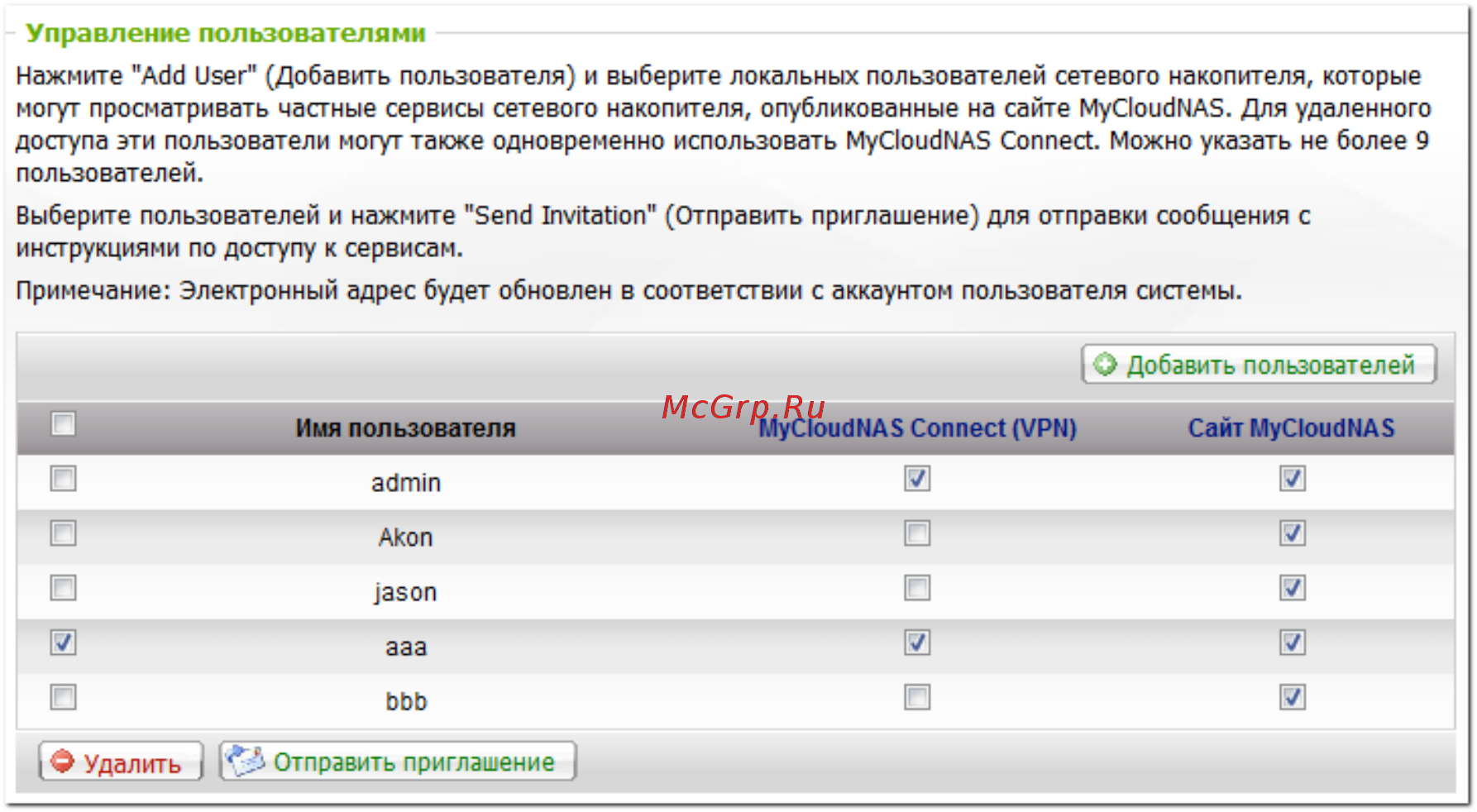Screen dimensions: 1477x812
Task: Open the MyCloudNAS Connect (VPN) column link
Action: point(917,428)
